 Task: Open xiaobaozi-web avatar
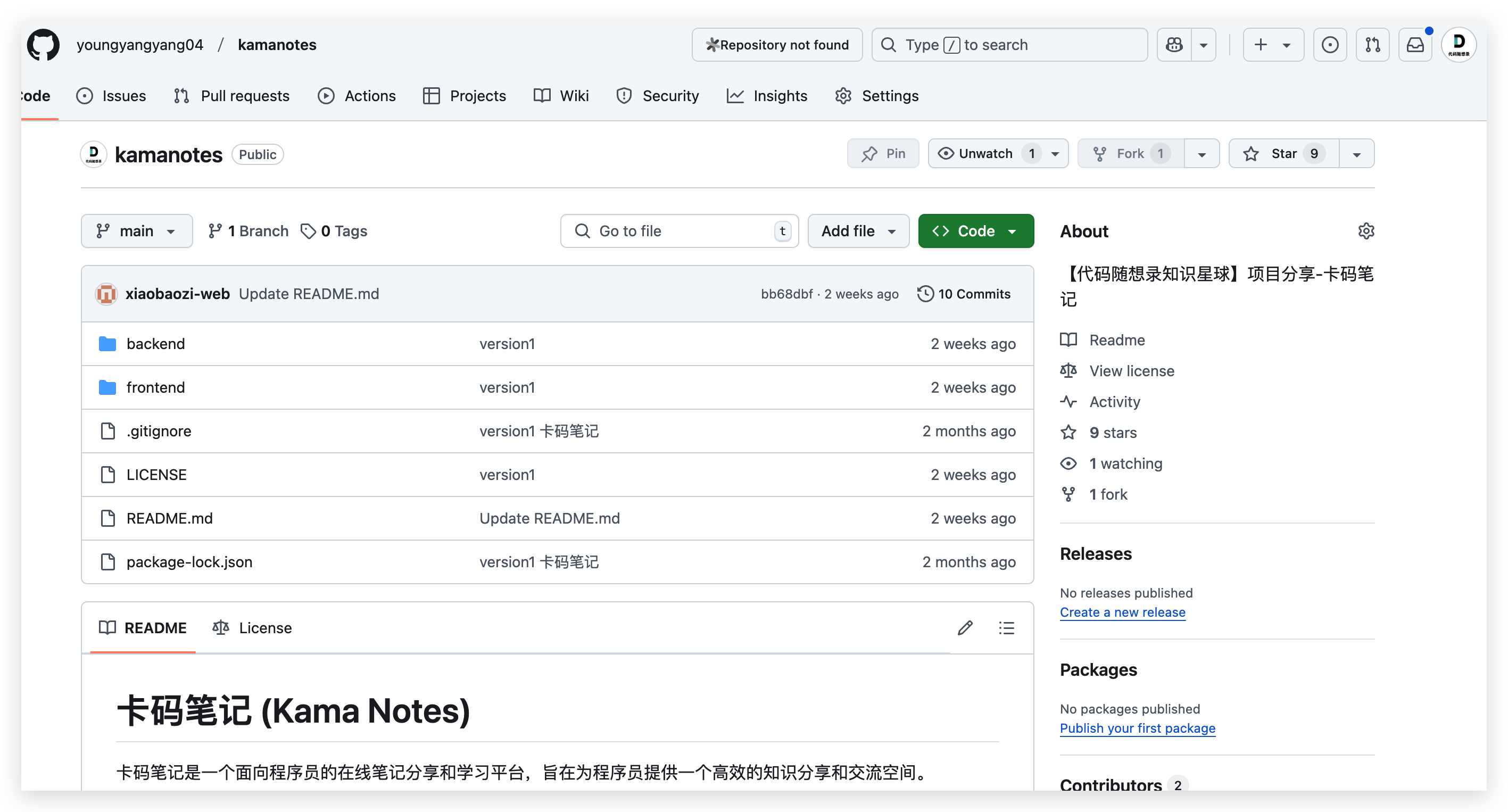[106, 294]
